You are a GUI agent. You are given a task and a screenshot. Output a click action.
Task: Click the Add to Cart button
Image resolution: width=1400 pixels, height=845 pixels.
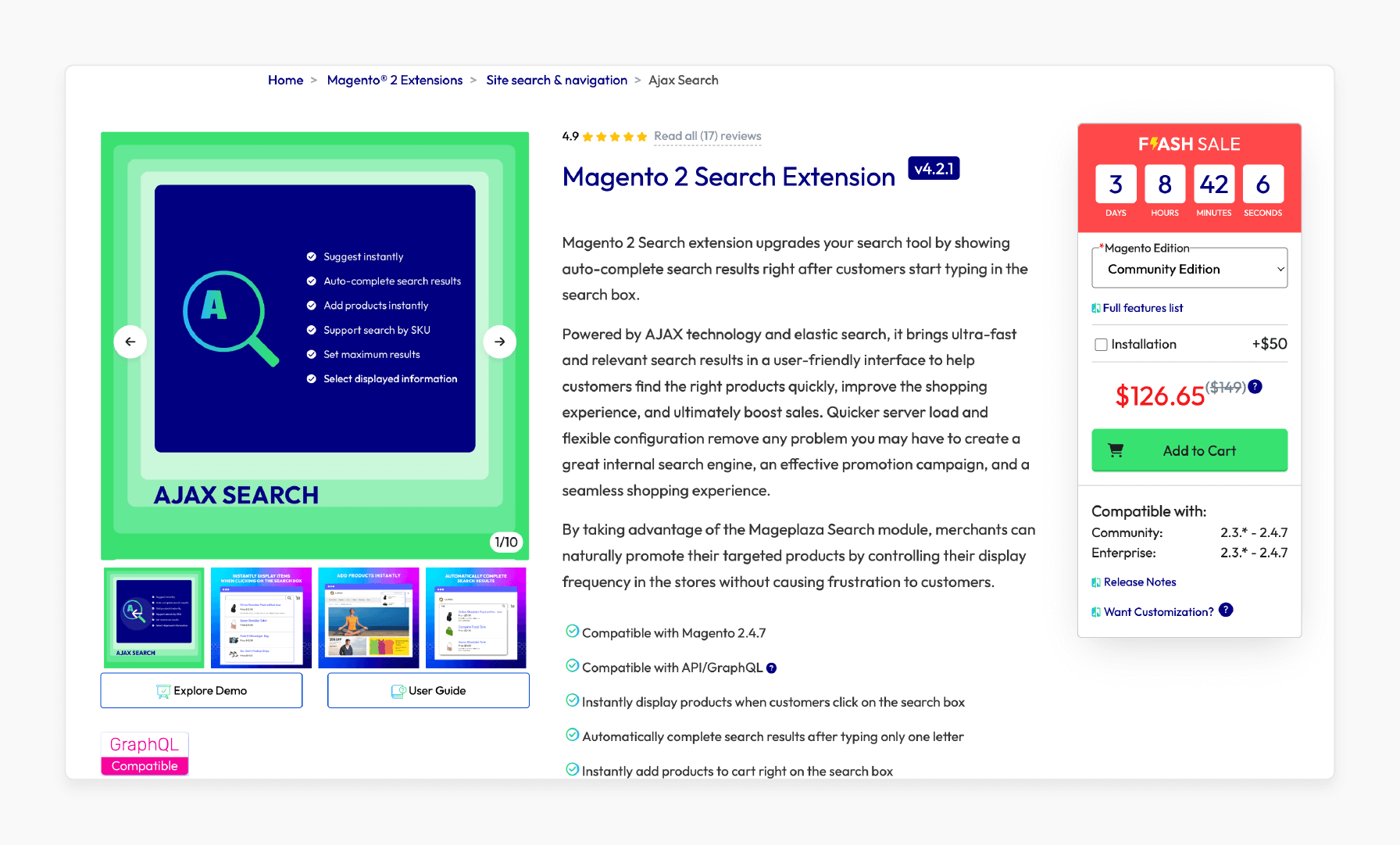pos(1189,449)
